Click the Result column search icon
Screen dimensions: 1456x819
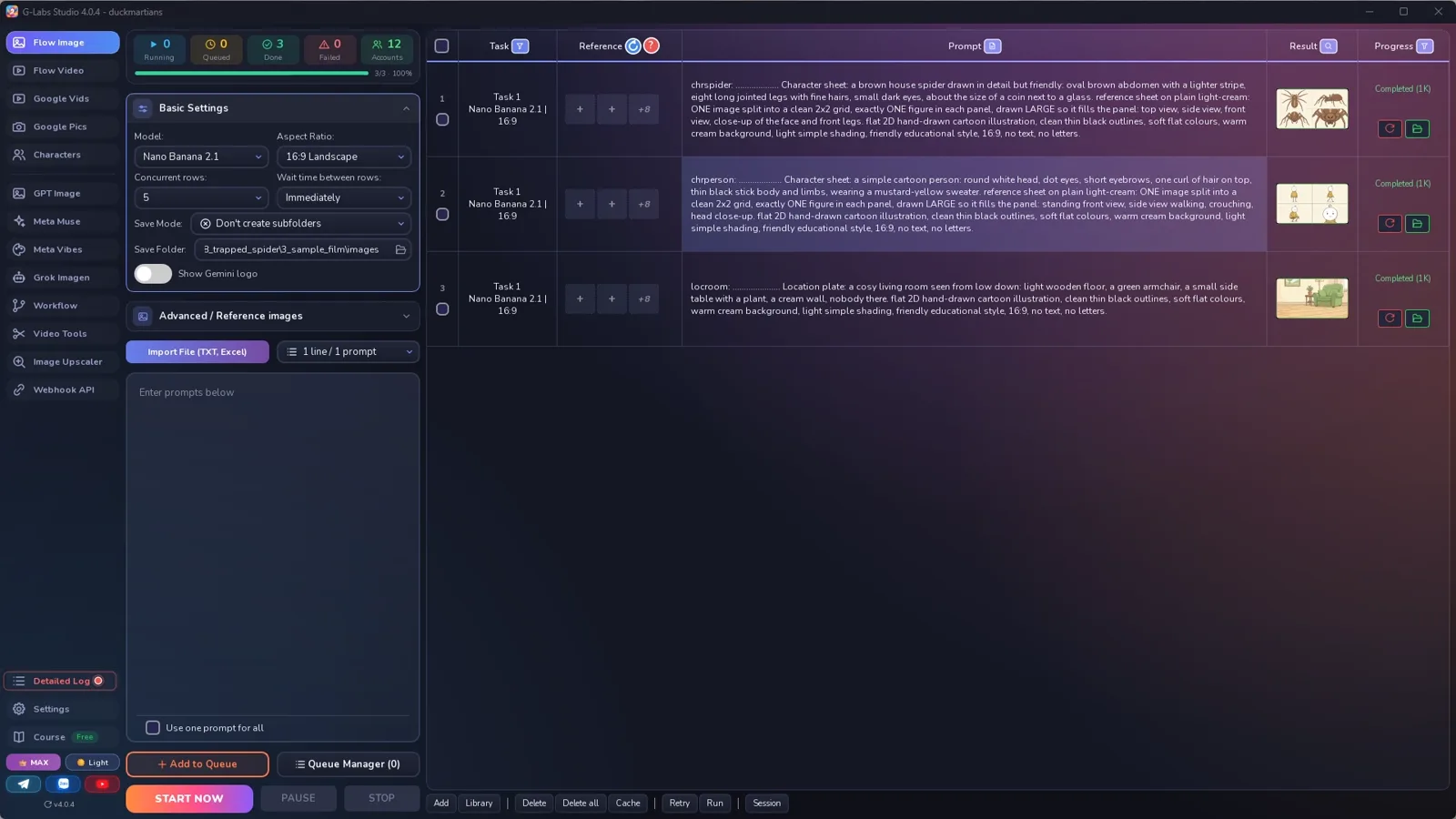pos(1329,46)
